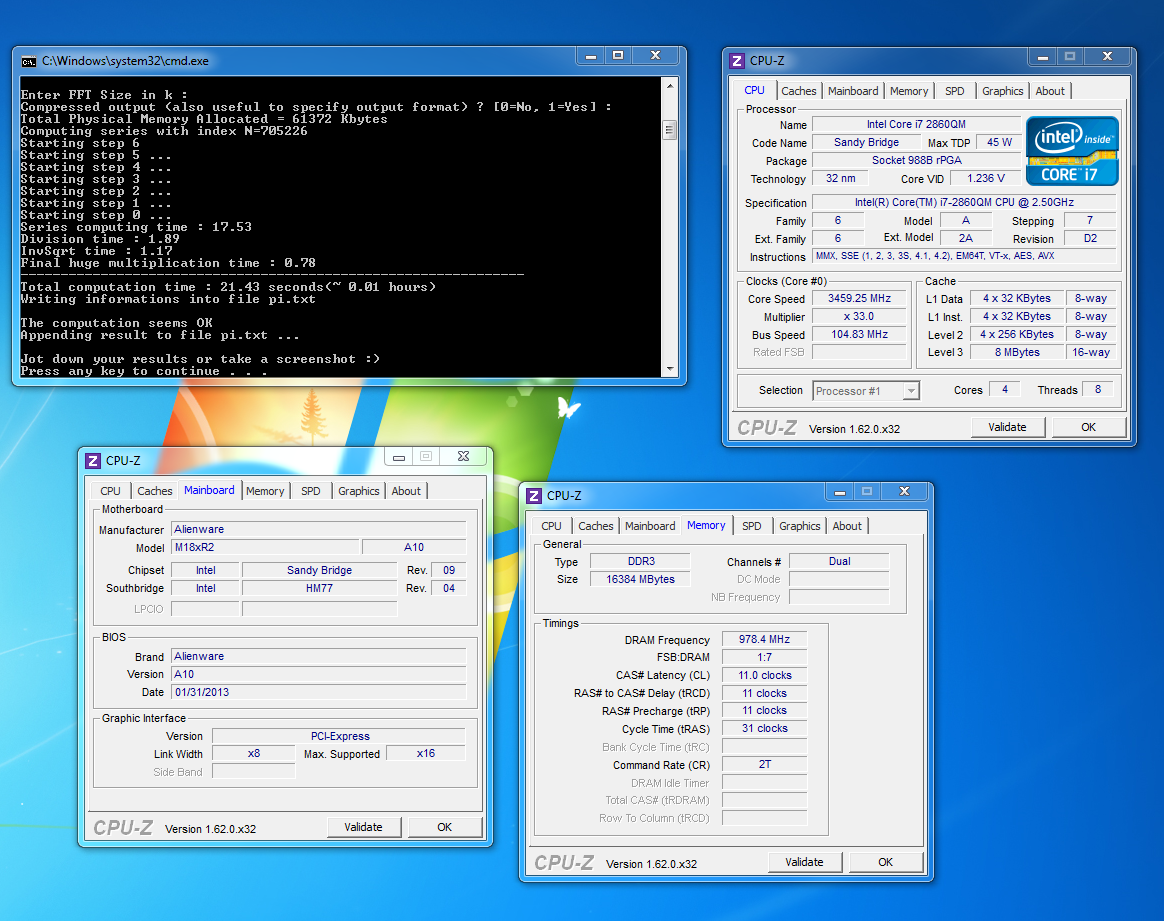Open Graphics tab in the top-right CPU-Z
This screenshot has height=921, width=1164.
point(1002,91)
